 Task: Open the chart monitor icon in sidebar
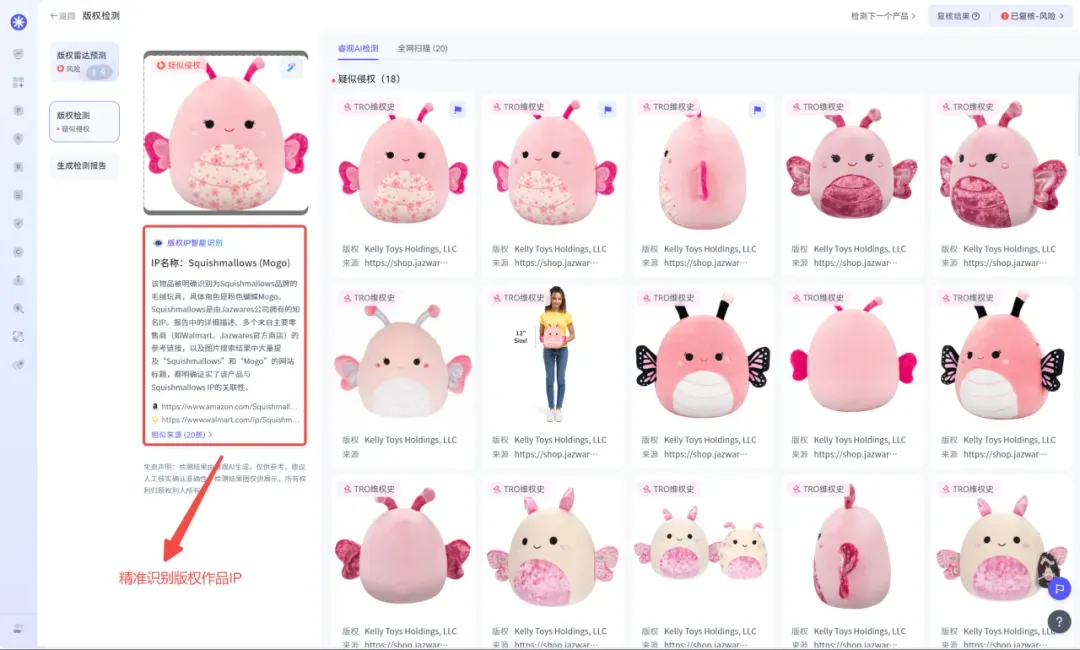coord(19,54)
